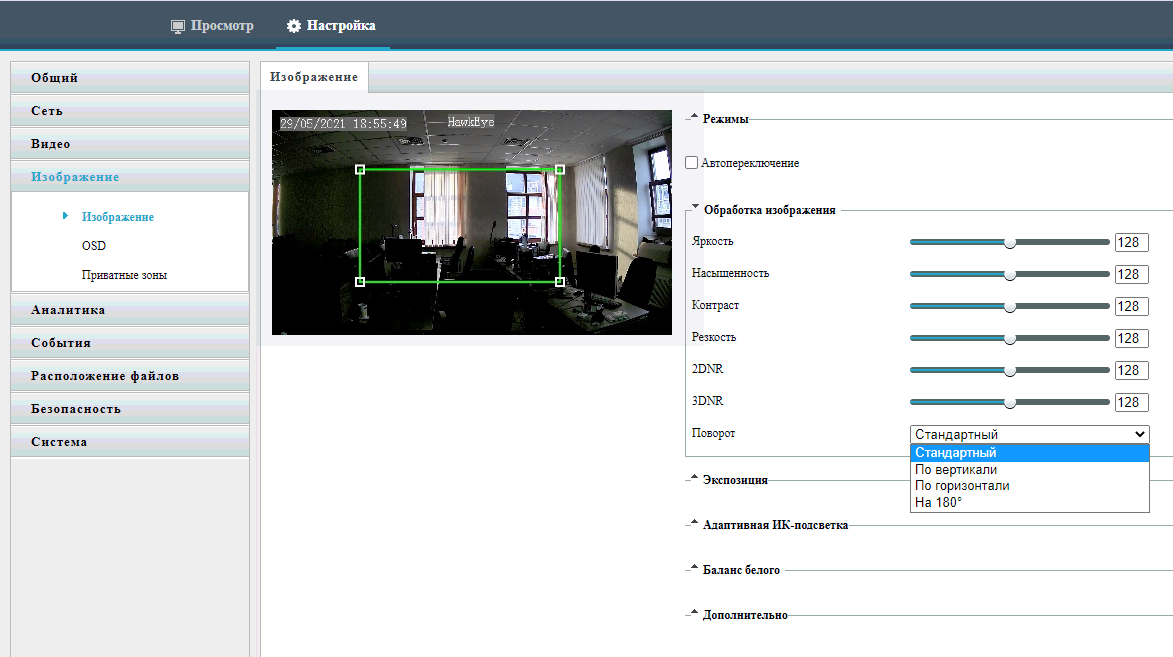Click the Контраст slider handle
Image resolution: width=1173 pixels, height=657 pixels.
[x=1010, y=307]
